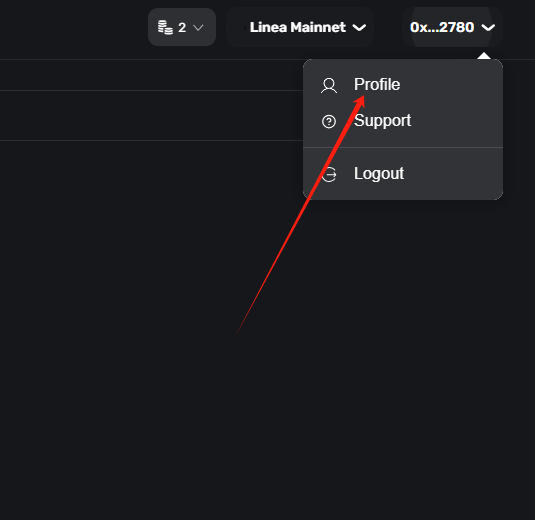Click the Profile user silhouette icon
Viewport: 535px width, 520px height.
(329, 86)
